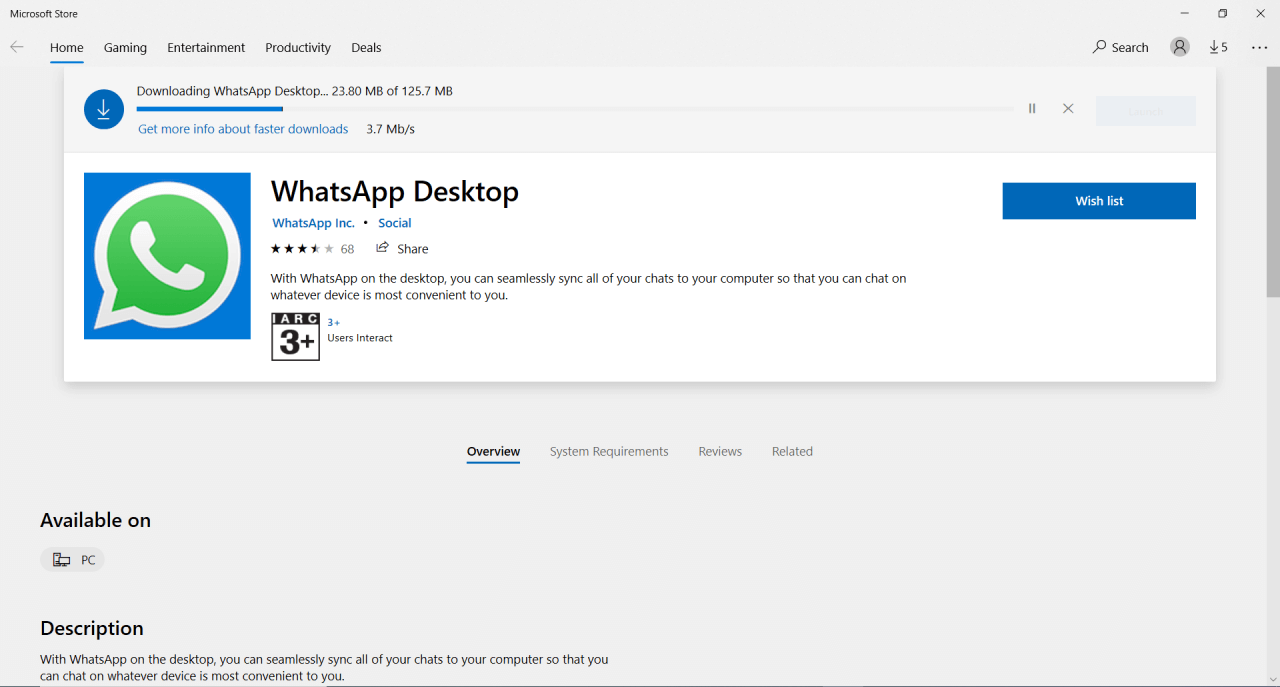
Task: Click the download progress bar
Action: pos(575,108)
